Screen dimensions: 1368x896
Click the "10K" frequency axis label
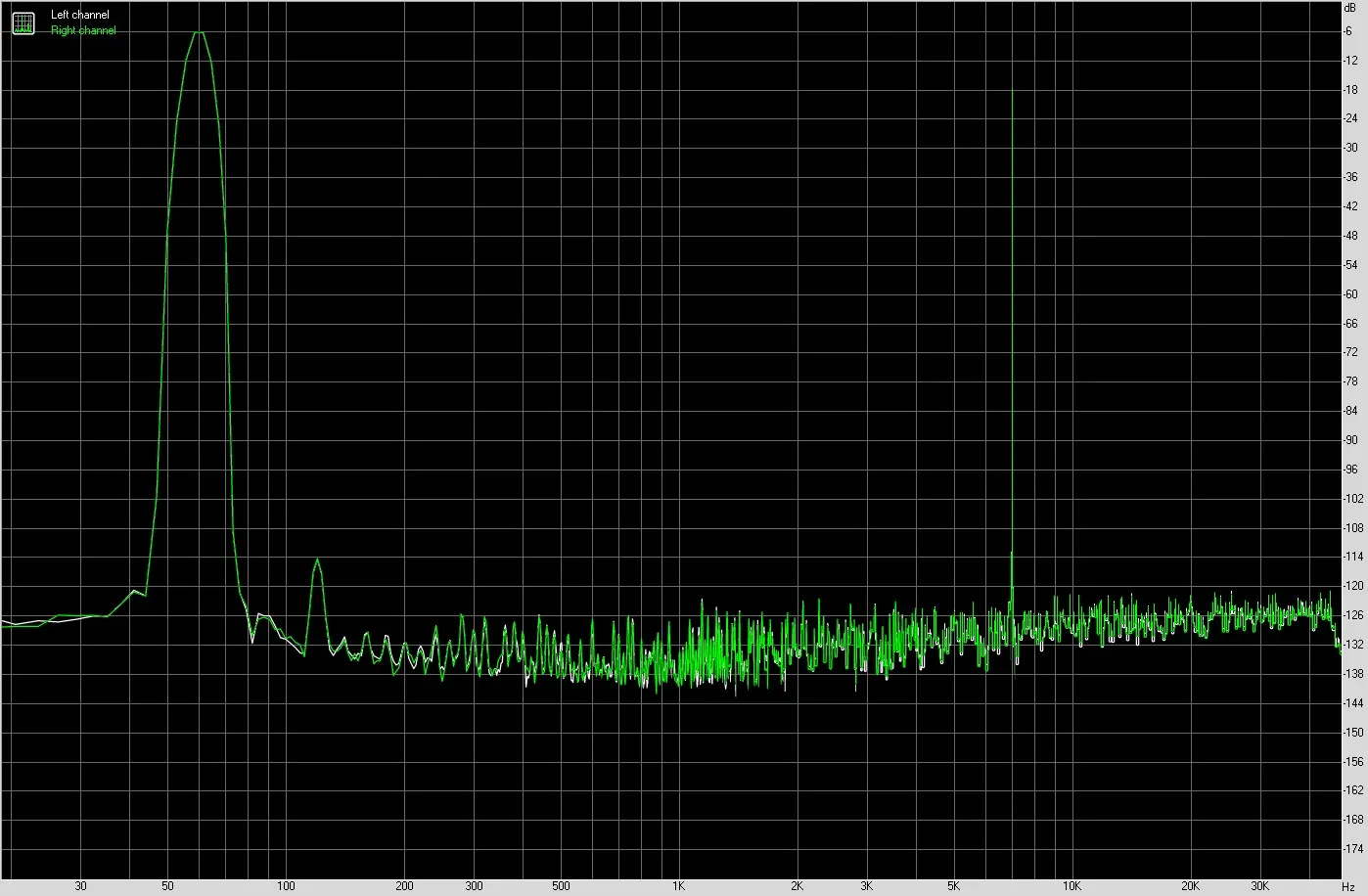pyautogui.click(x=1072, y=886)
